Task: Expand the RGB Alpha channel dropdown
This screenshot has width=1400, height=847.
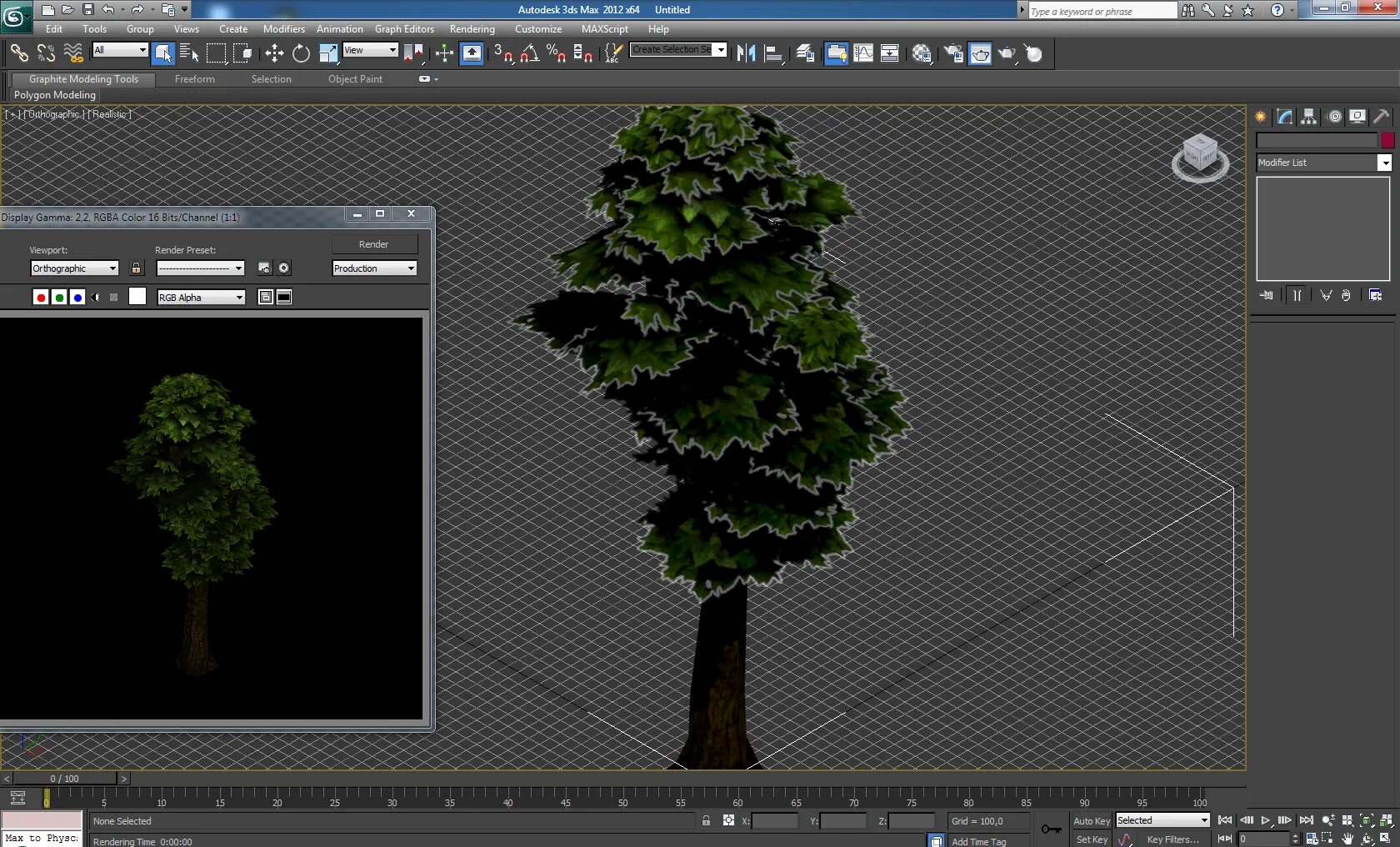Action: click(201, 298)
